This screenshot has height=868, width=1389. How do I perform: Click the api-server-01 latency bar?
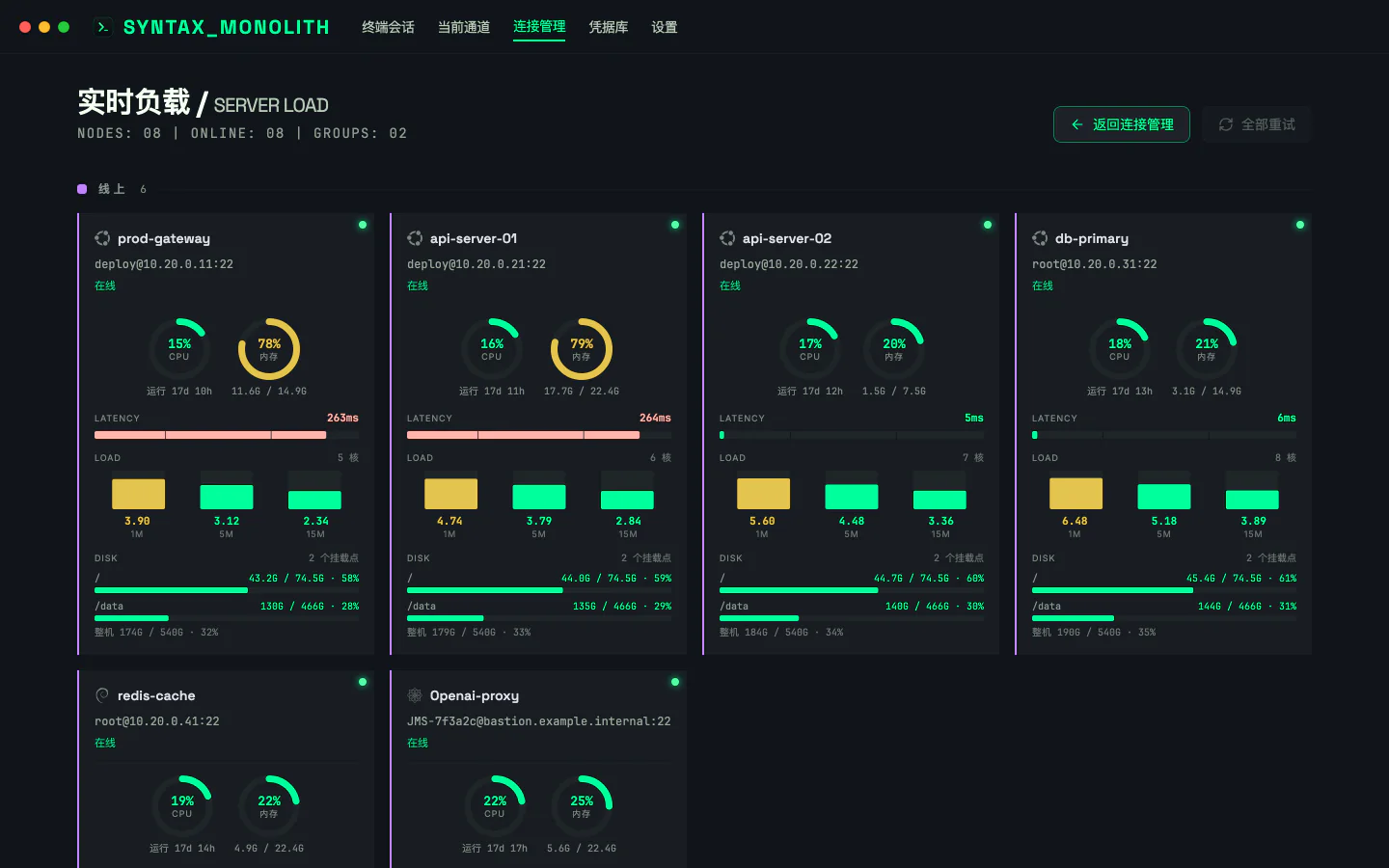[539, 435]
